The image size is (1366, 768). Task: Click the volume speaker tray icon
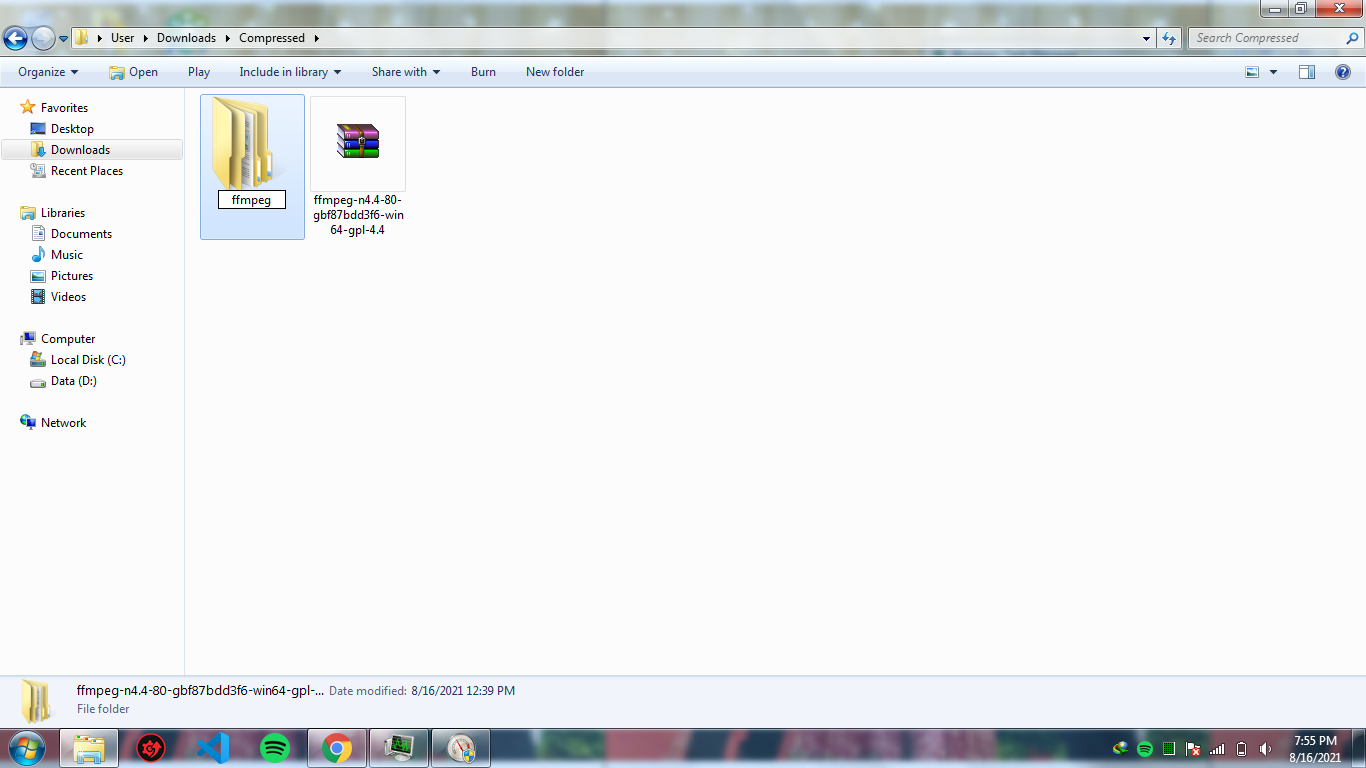click(1265, 749)
